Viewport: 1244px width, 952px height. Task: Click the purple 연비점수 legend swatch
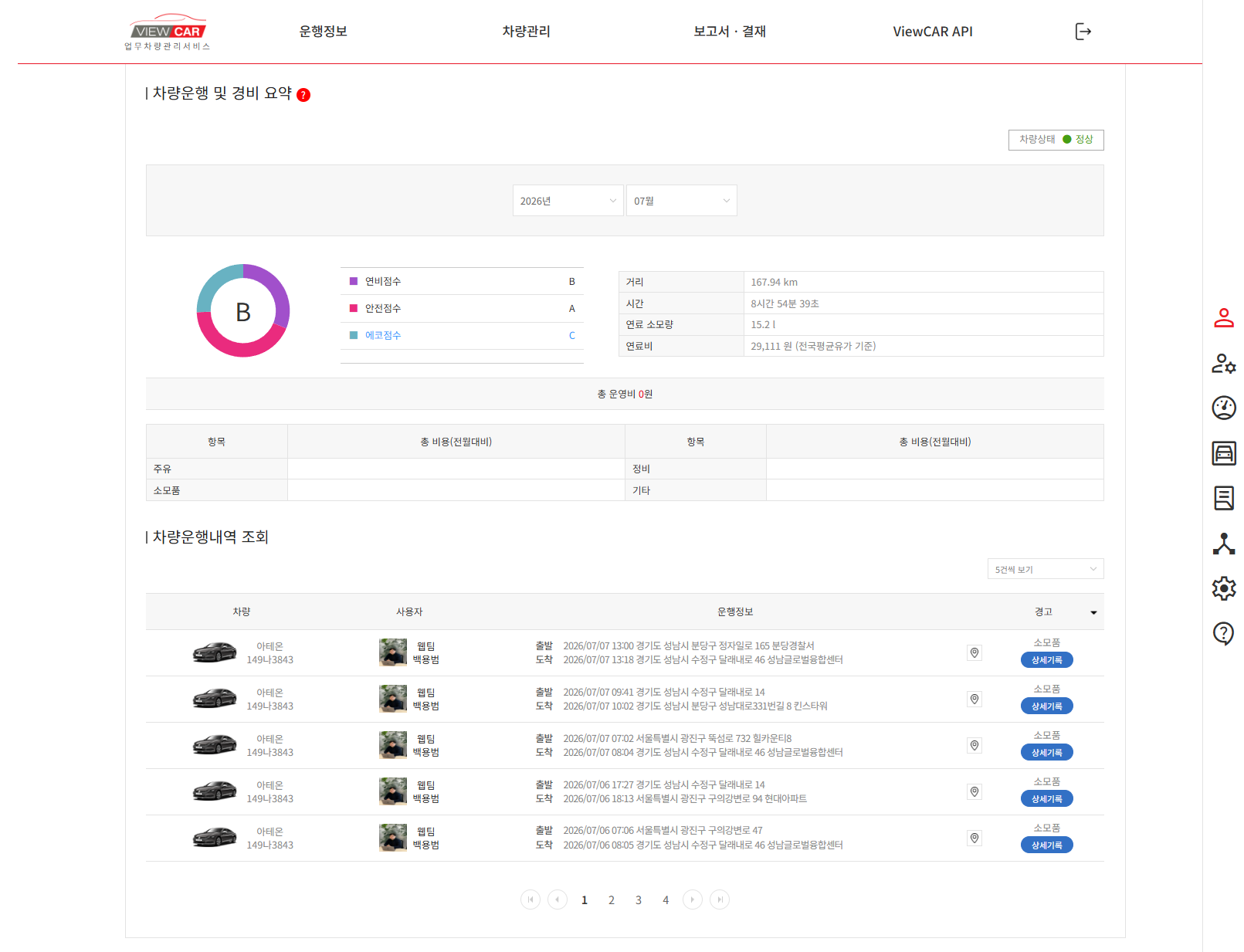354,282
